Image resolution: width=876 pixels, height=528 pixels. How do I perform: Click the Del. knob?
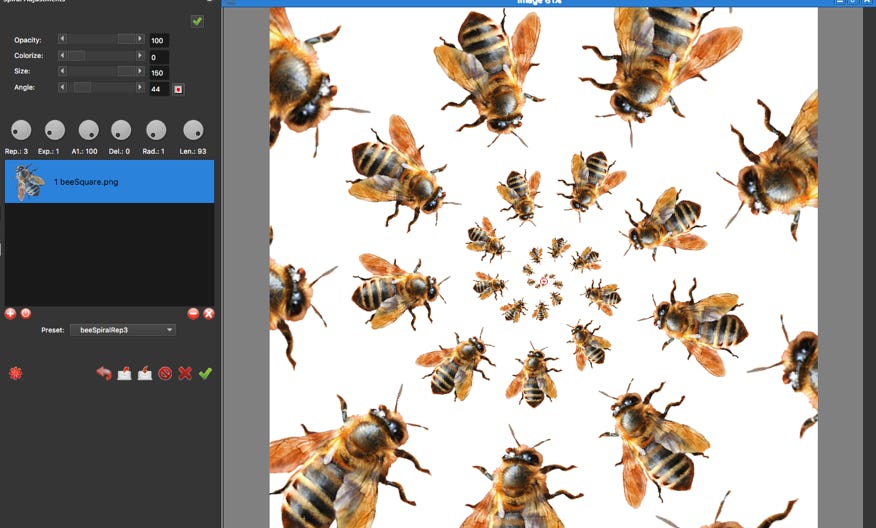tap(121, 130)
